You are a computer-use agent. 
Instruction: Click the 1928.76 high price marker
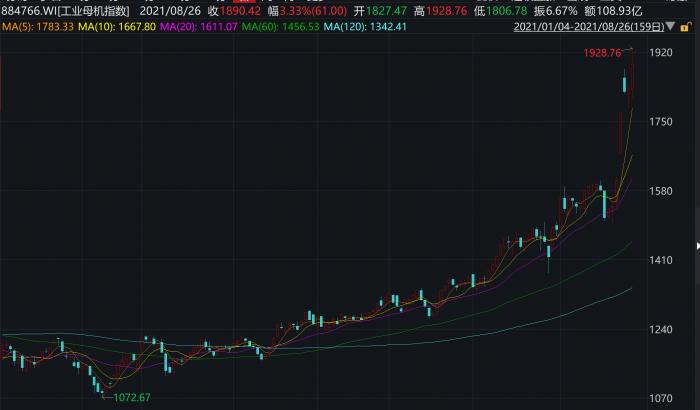tap(602, 52)
